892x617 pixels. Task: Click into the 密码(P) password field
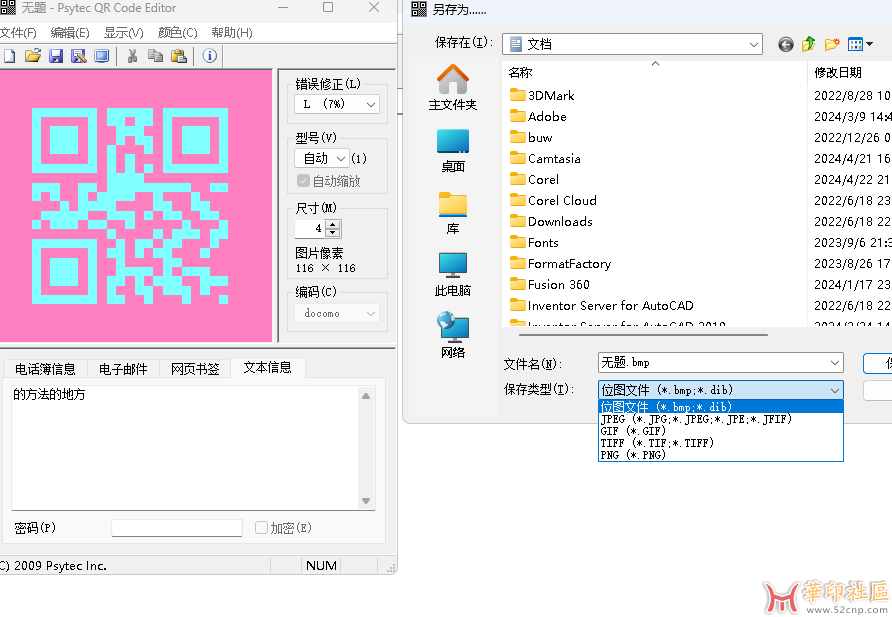pyautogui.click(x=177, y=528)
